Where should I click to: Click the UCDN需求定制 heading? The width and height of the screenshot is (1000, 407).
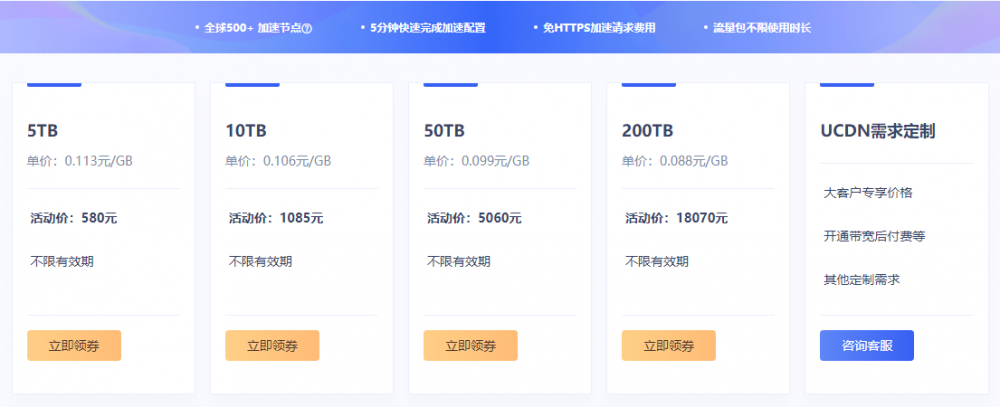pyautogui.click(x=878, y=131)
